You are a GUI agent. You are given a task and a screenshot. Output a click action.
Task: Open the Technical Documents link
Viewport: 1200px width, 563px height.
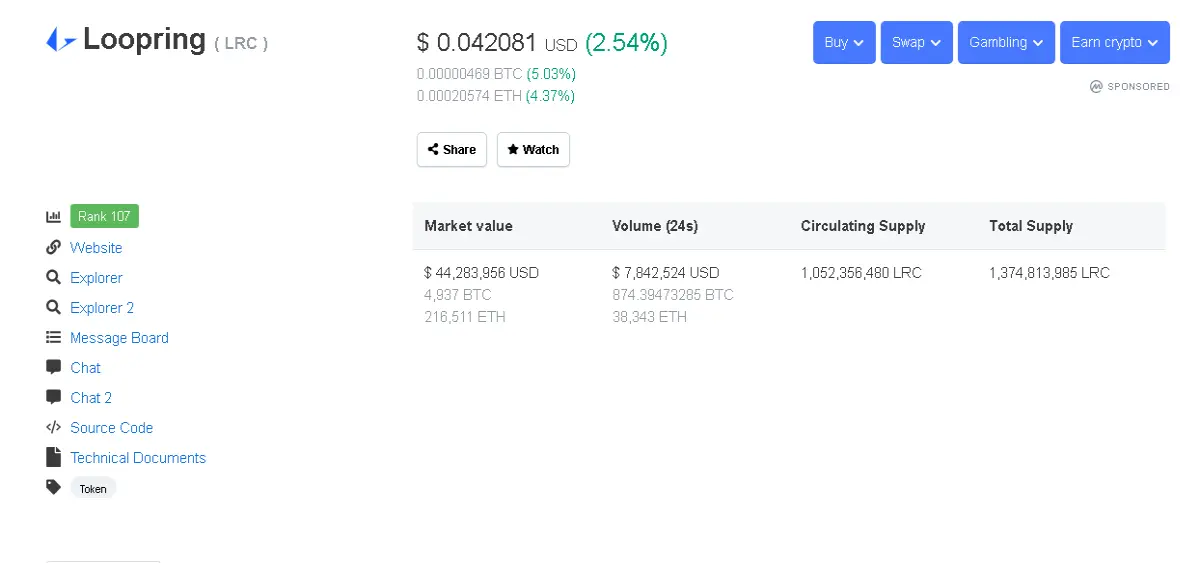(x=138, y=458)
